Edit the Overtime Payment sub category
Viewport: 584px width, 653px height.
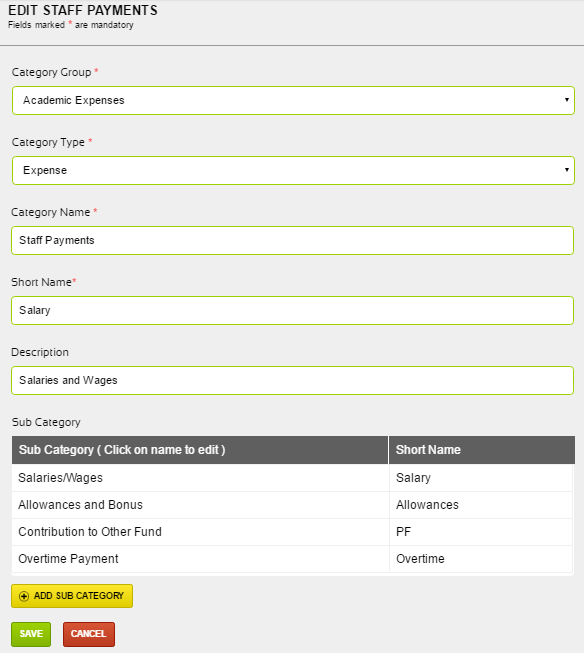68,559
